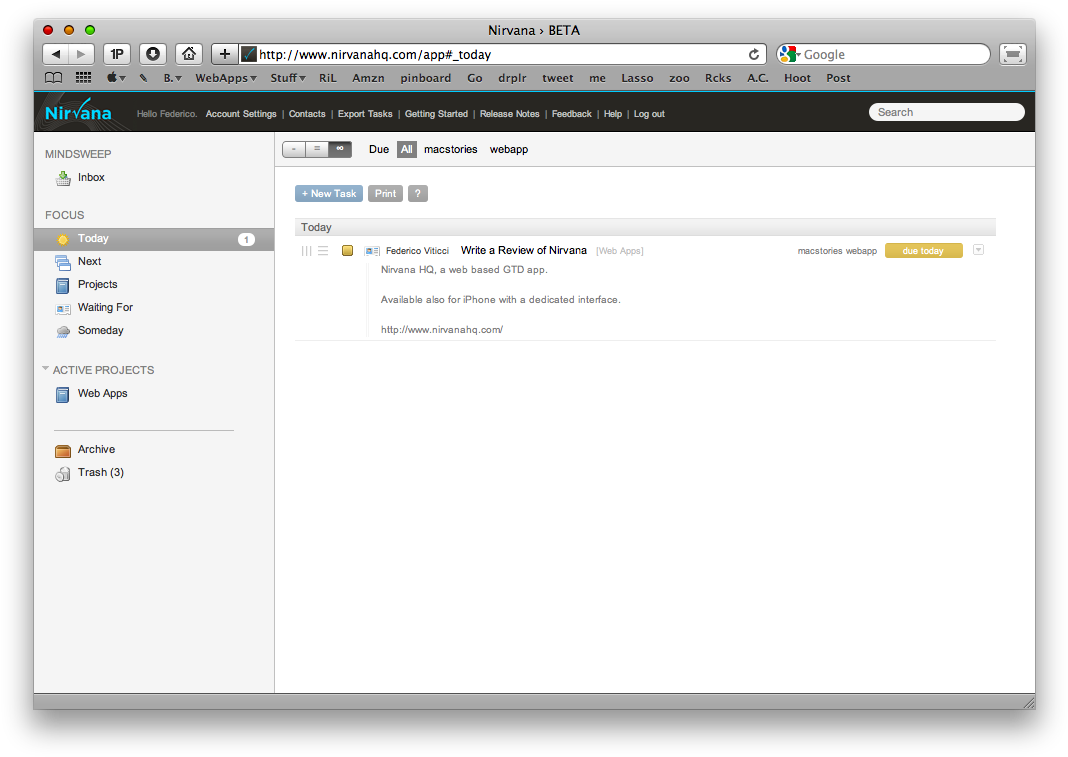Click the Trash can icon
The image size is (1068, 757).
point(63,474)
